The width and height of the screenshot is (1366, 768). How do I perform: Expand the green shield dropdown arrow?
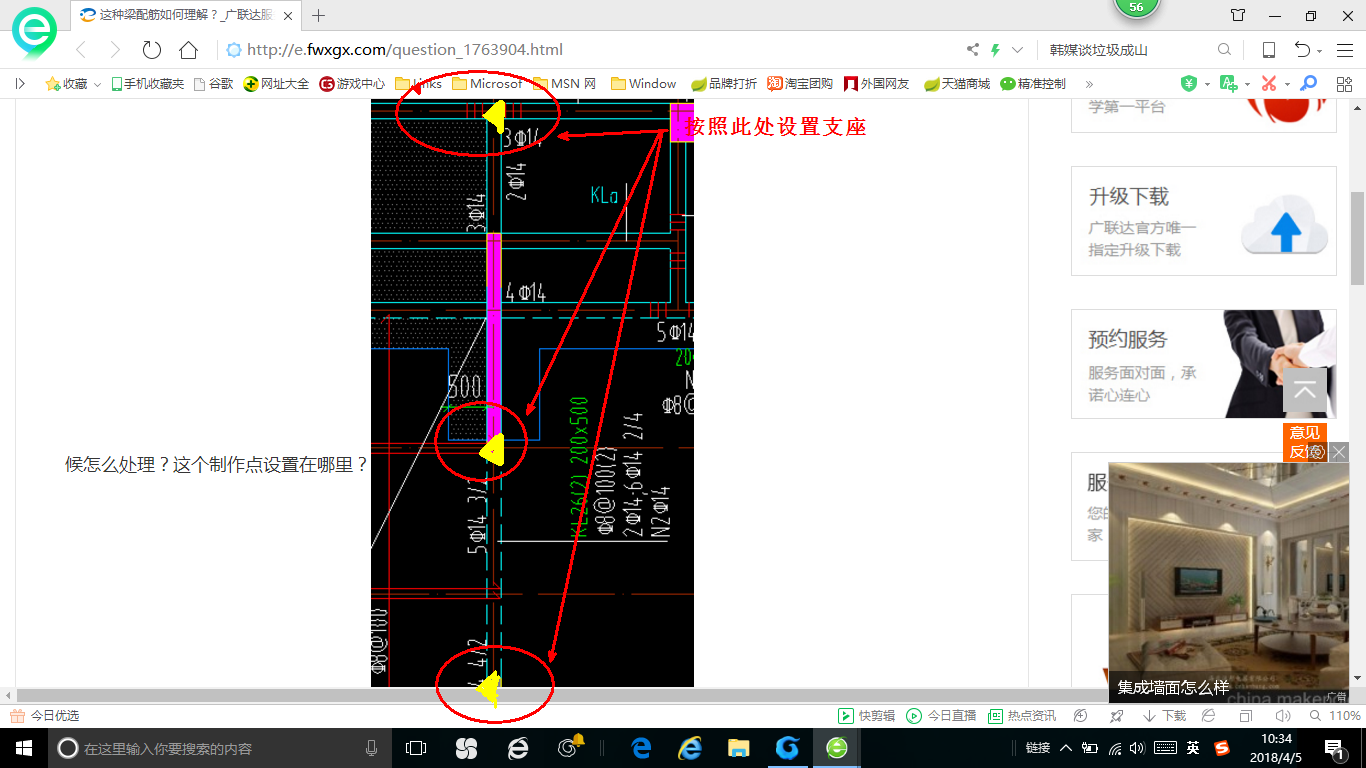(1207, 85)
